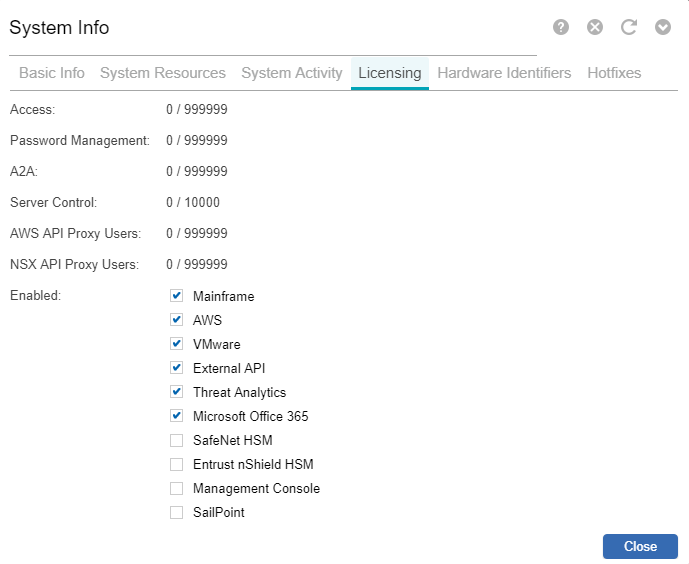689x564 pixels.
Task: Uncheck the Mainframe checkbox
Action: click(177, 296)
